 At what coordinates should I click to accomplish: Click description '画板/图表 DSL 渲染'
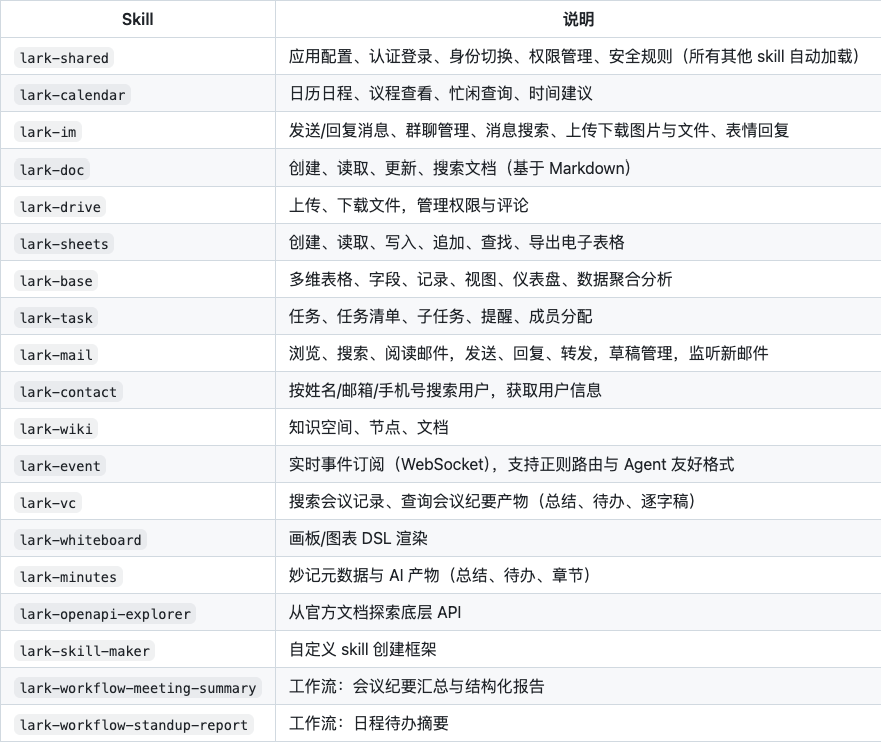tap(358, 538)
